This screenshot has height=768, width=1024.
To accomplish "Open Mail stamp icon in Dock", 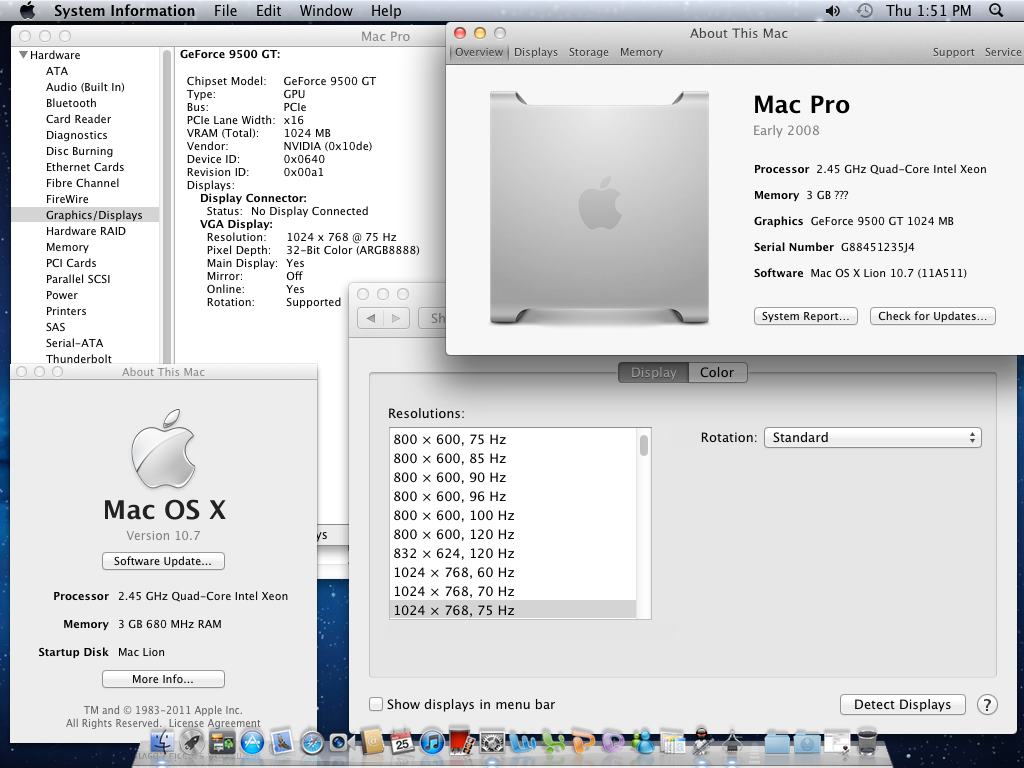I will click(x=281, y=743).
